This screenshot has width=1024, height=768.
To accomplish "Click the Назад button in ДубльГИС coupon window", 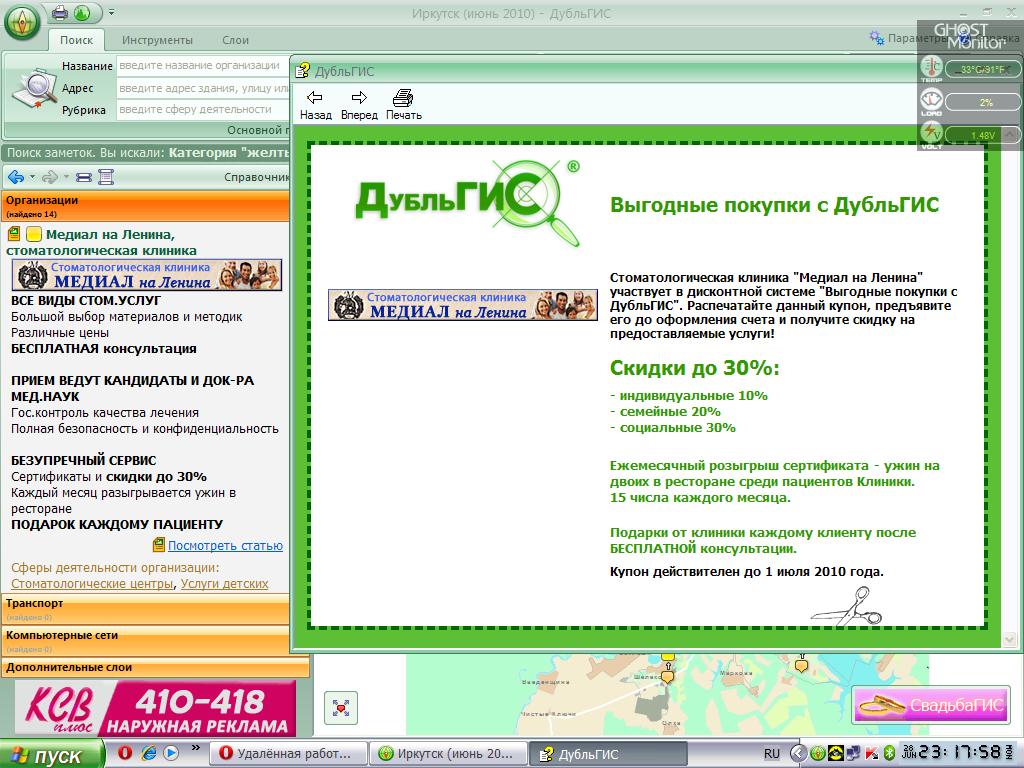I will click(315, 105).
